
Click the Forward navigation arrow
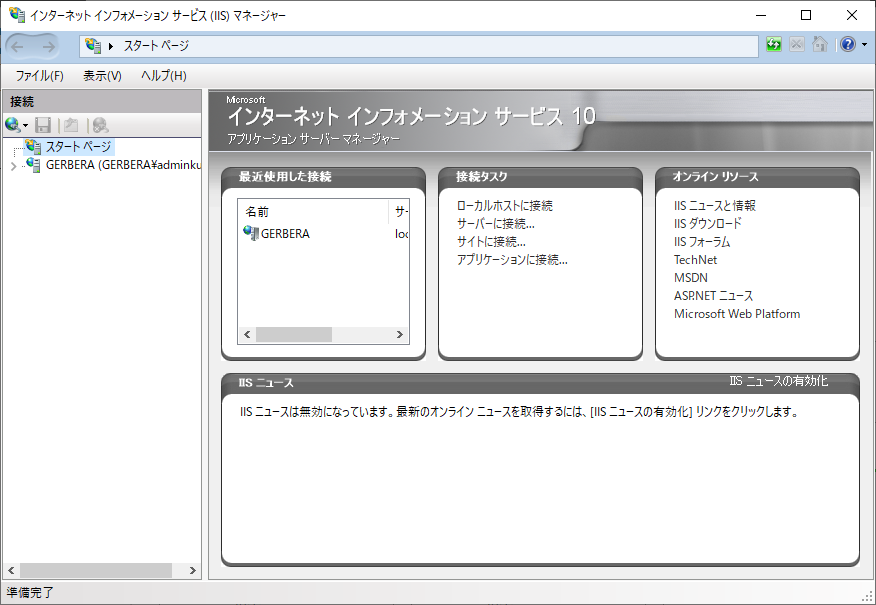pos(49,46)
